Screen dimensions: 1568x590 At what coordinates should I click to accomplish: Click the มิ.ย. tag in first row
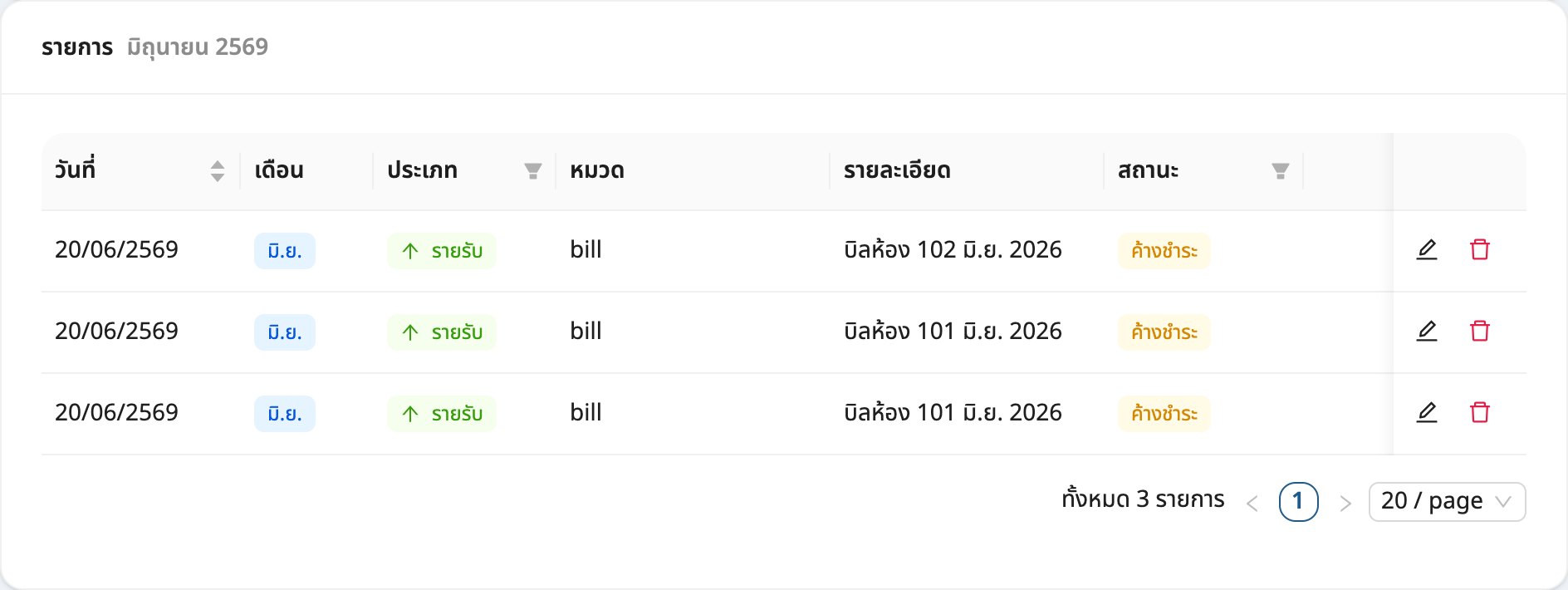[x=285, y=251]
